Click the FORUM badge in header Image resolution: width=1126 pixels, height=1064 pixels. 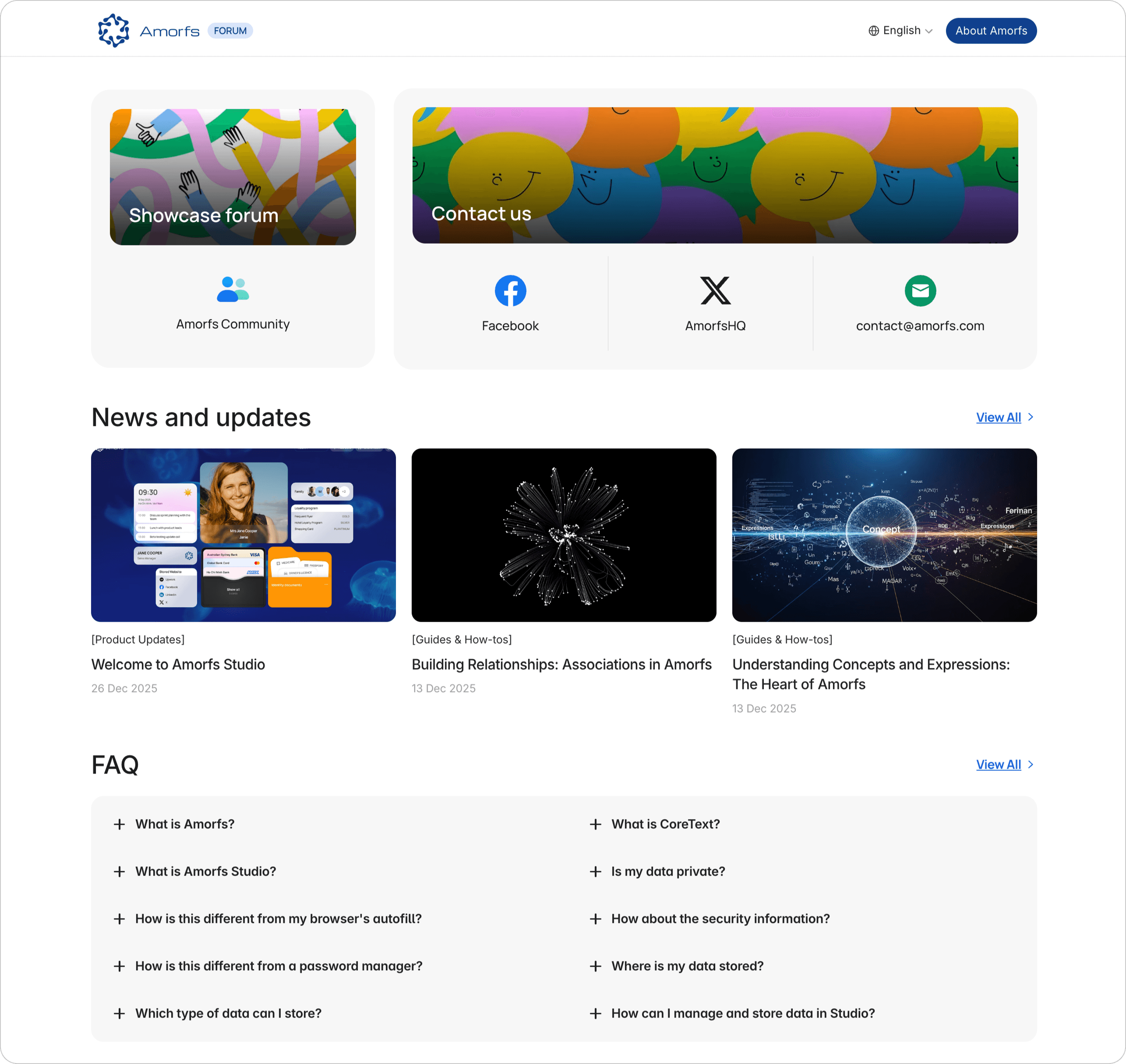230,31
